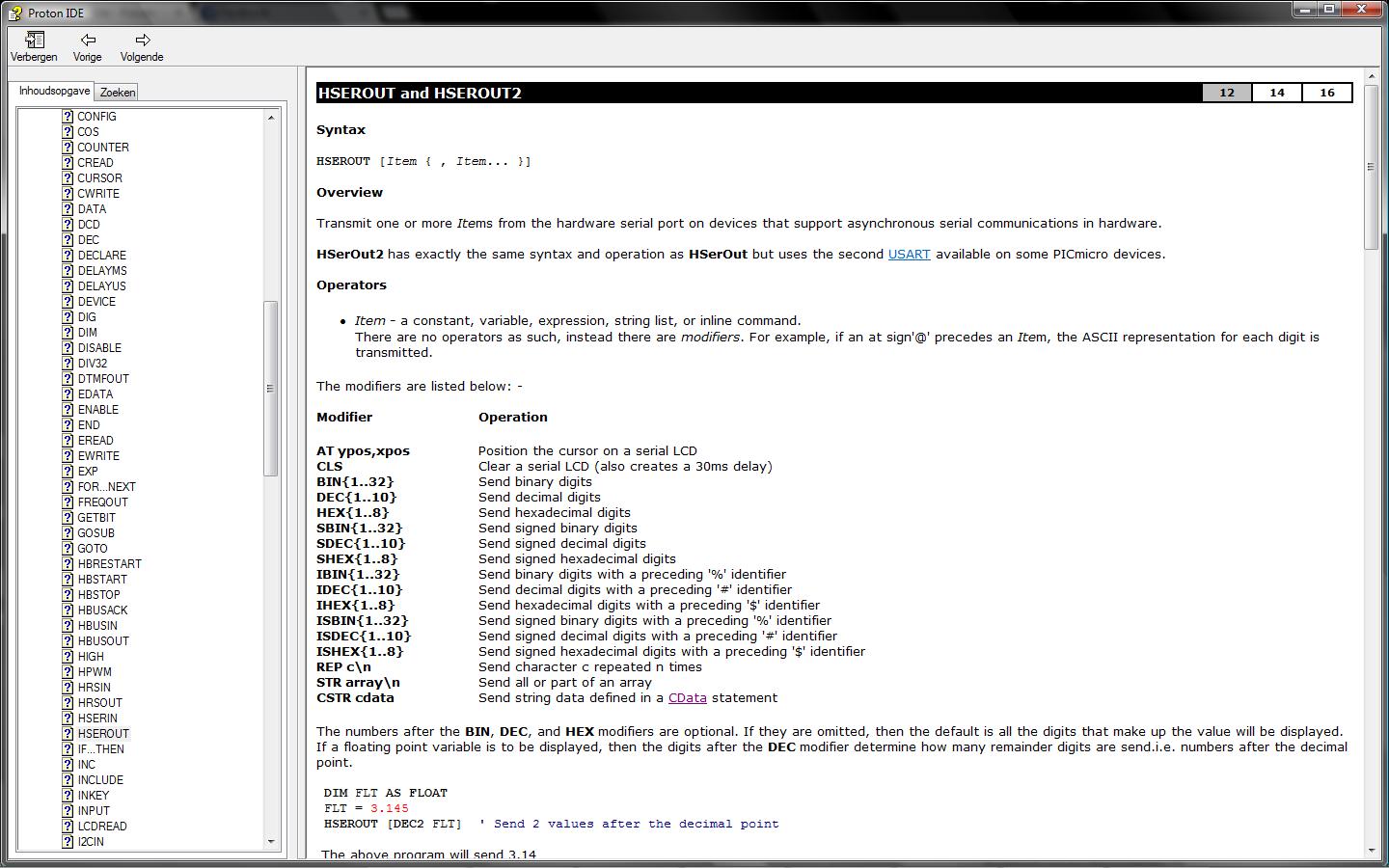Set font size to 14
Screen dimensions: 1389x868
(1277, 93)
